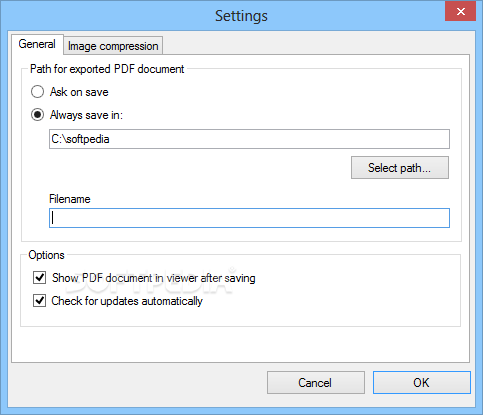Screen dimensions: 483x415
Task: Click the Check for updates automatically label
Action: pos(127,301)
